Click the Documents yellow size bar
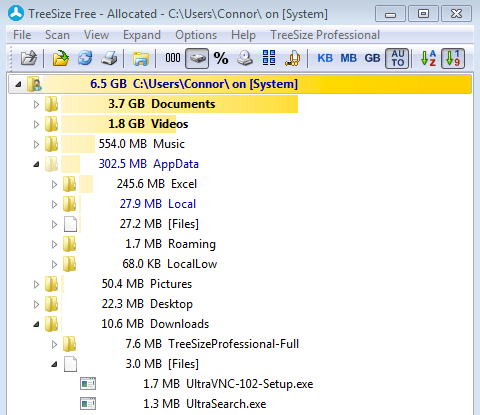Viewport: 480px width, 415px height. click(x=179, y=104)
